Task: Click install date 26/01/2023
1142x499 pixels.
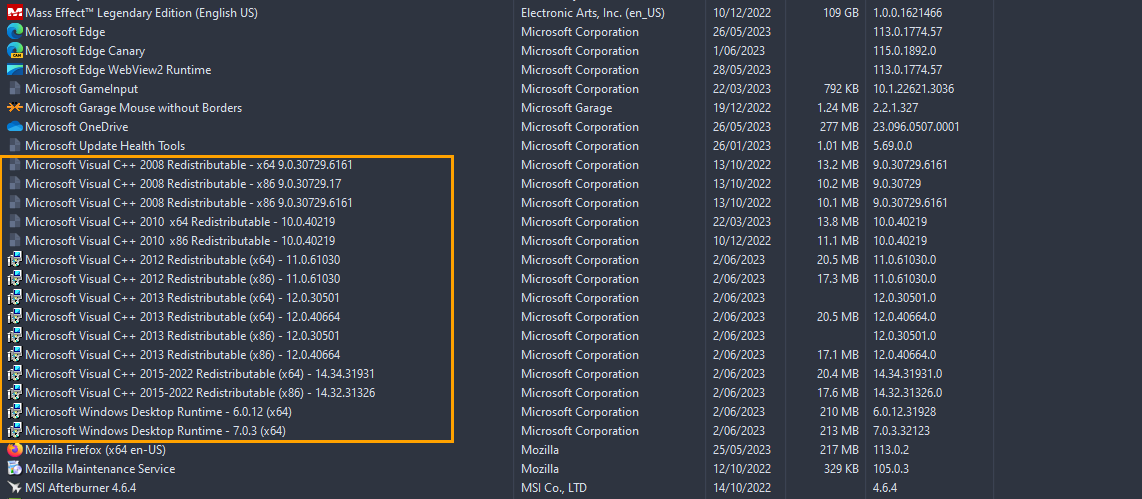Action: pyautogui.click(x=741, y=146)
